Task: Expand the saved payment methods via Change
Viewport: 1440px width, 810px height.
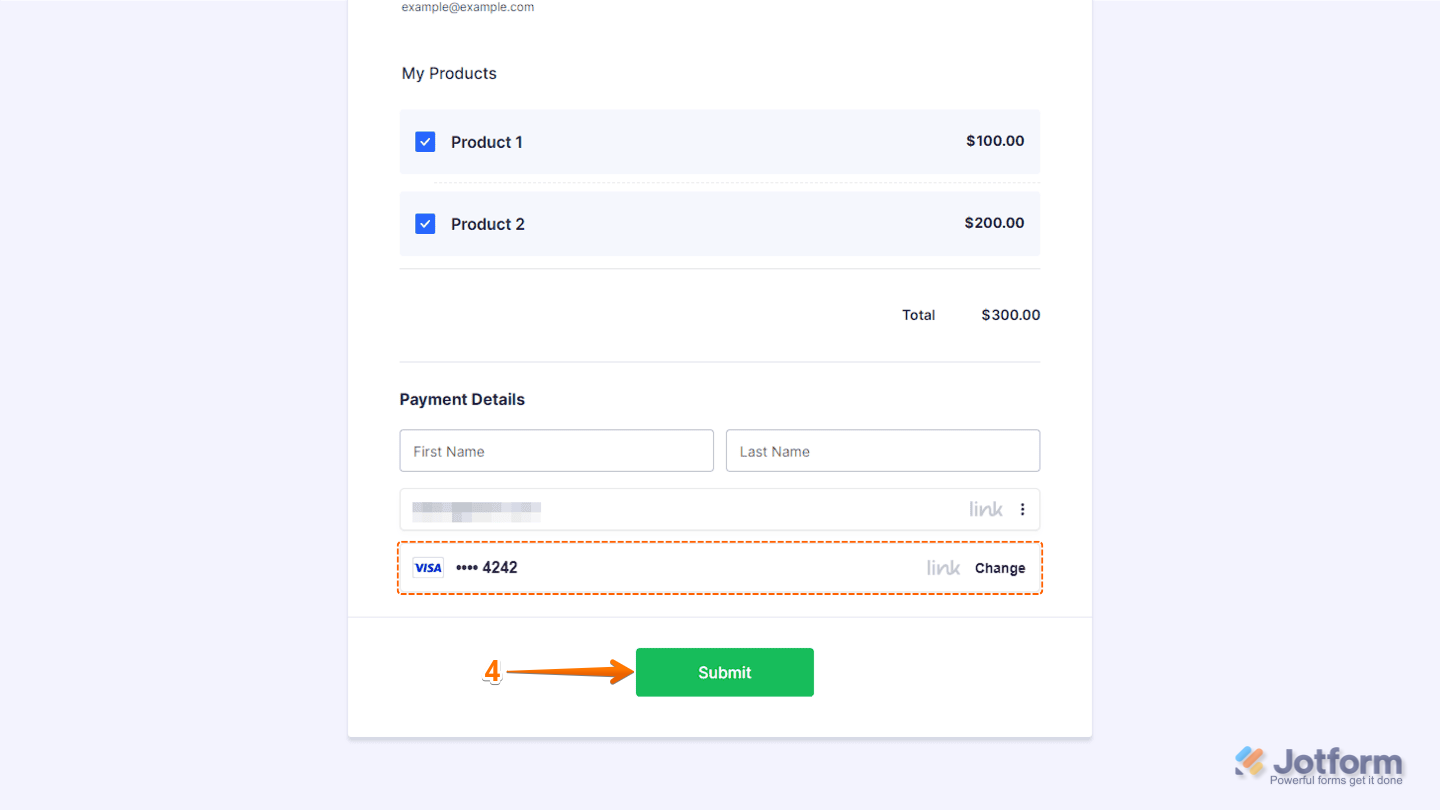Action: pyautogui.click(x=1000, y=567)
